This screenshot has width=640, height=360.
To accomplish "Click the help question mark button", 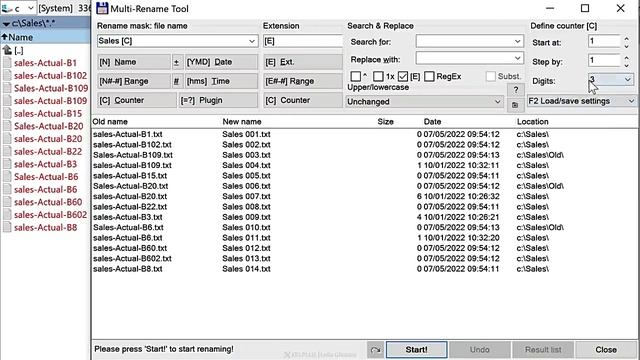I will click(x=516, y=90).
